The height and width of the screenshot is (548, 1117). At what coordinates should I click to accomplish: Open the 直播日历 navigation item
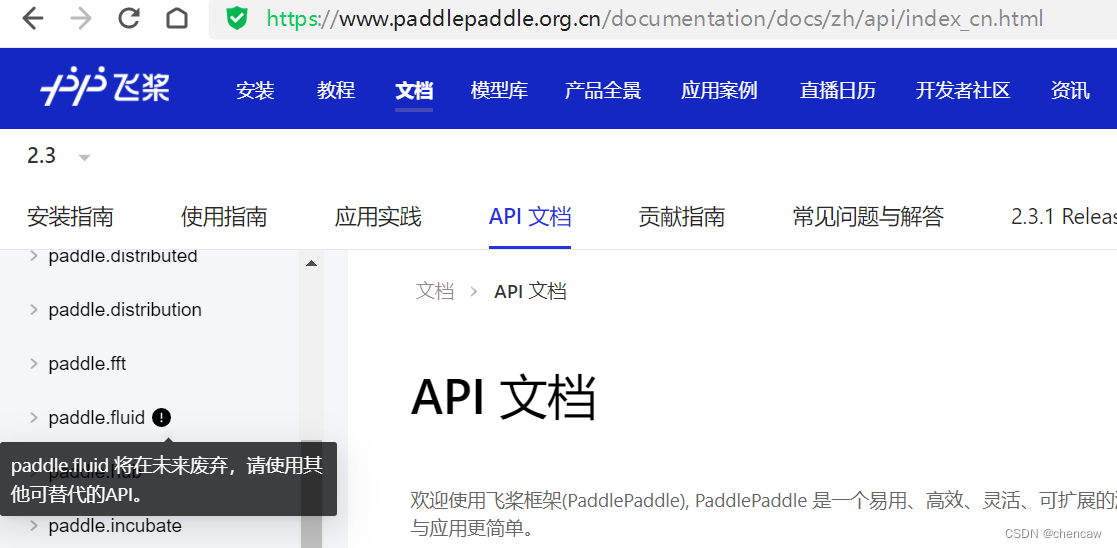pos(838,91)
